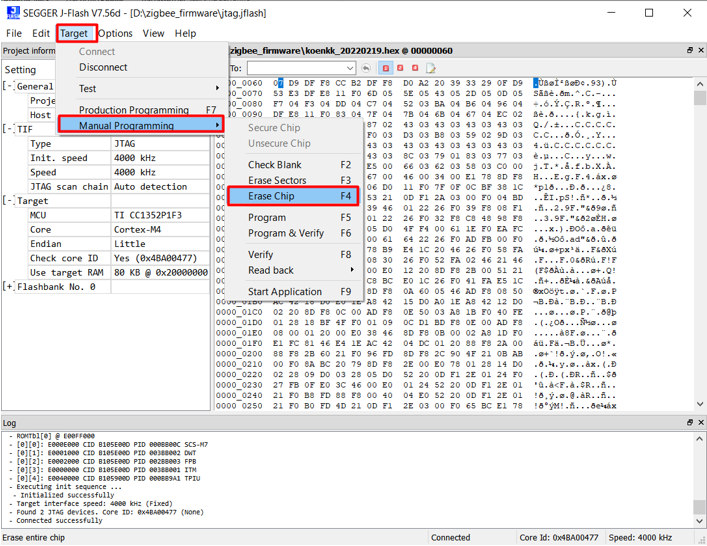Click the 'Connected successfully' log line
The image size is (707, 546).
click(59, 520)
